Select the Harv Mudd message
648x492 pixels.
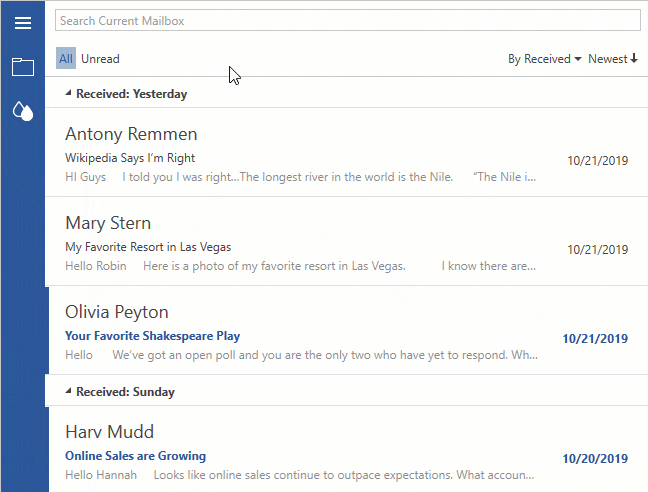pos(109,432)
